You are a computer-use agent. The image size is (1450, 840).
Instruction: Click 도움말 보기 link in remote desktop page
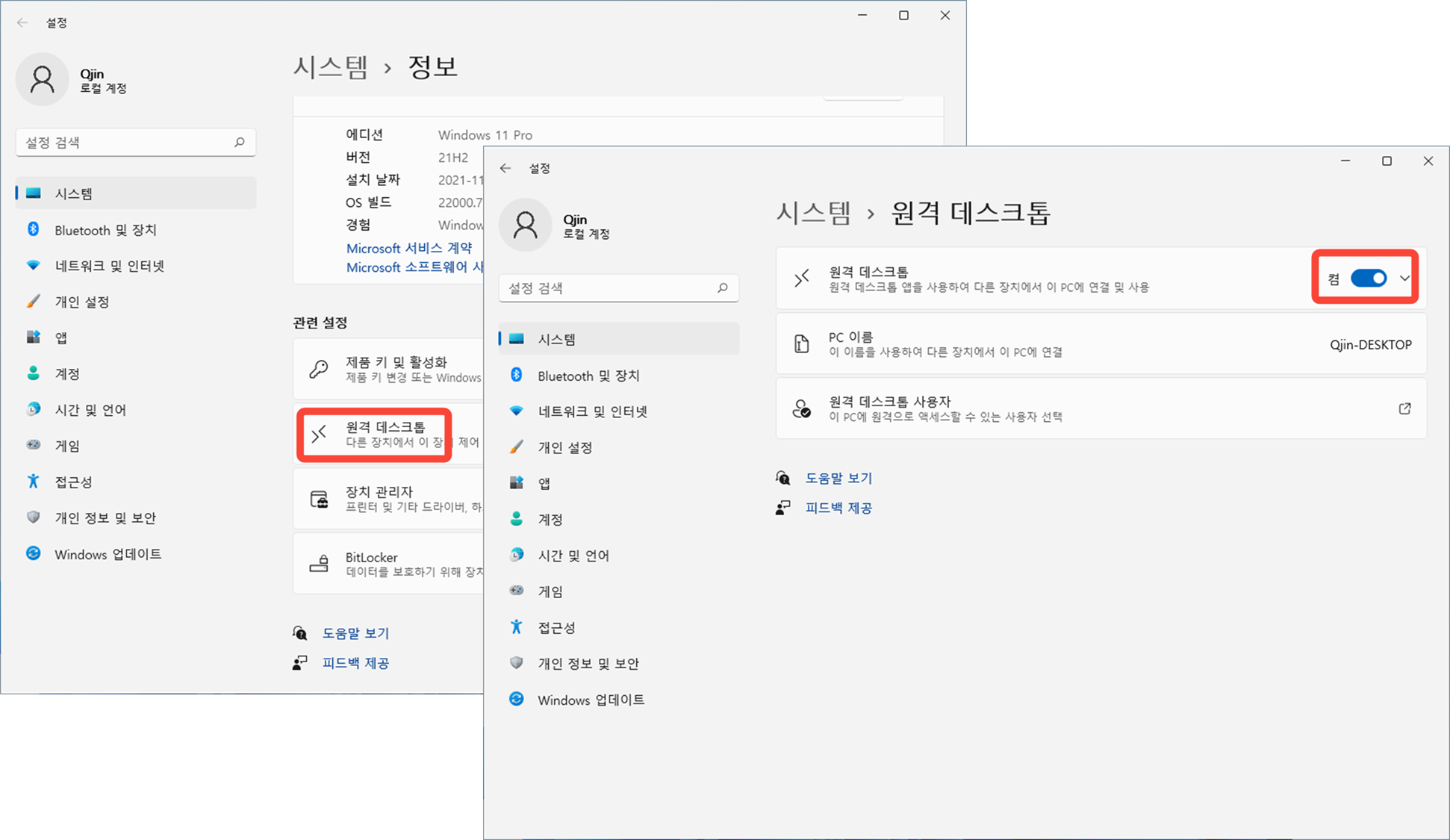pos(838,478)
